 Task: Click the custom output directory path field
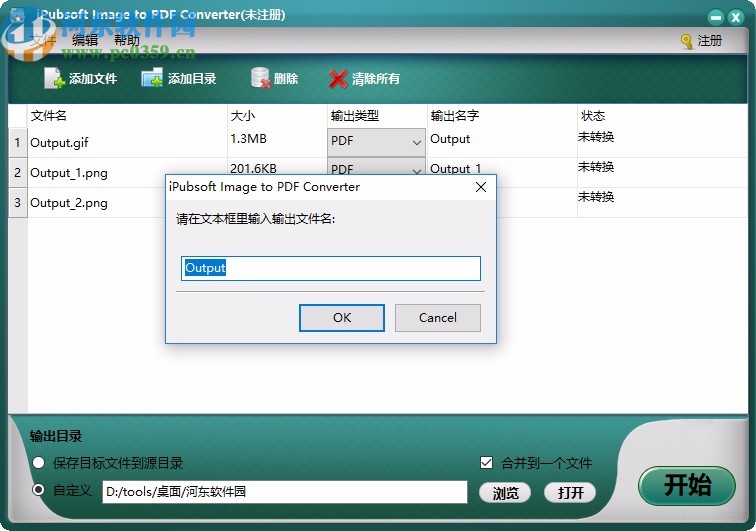[x=285, y=492]
